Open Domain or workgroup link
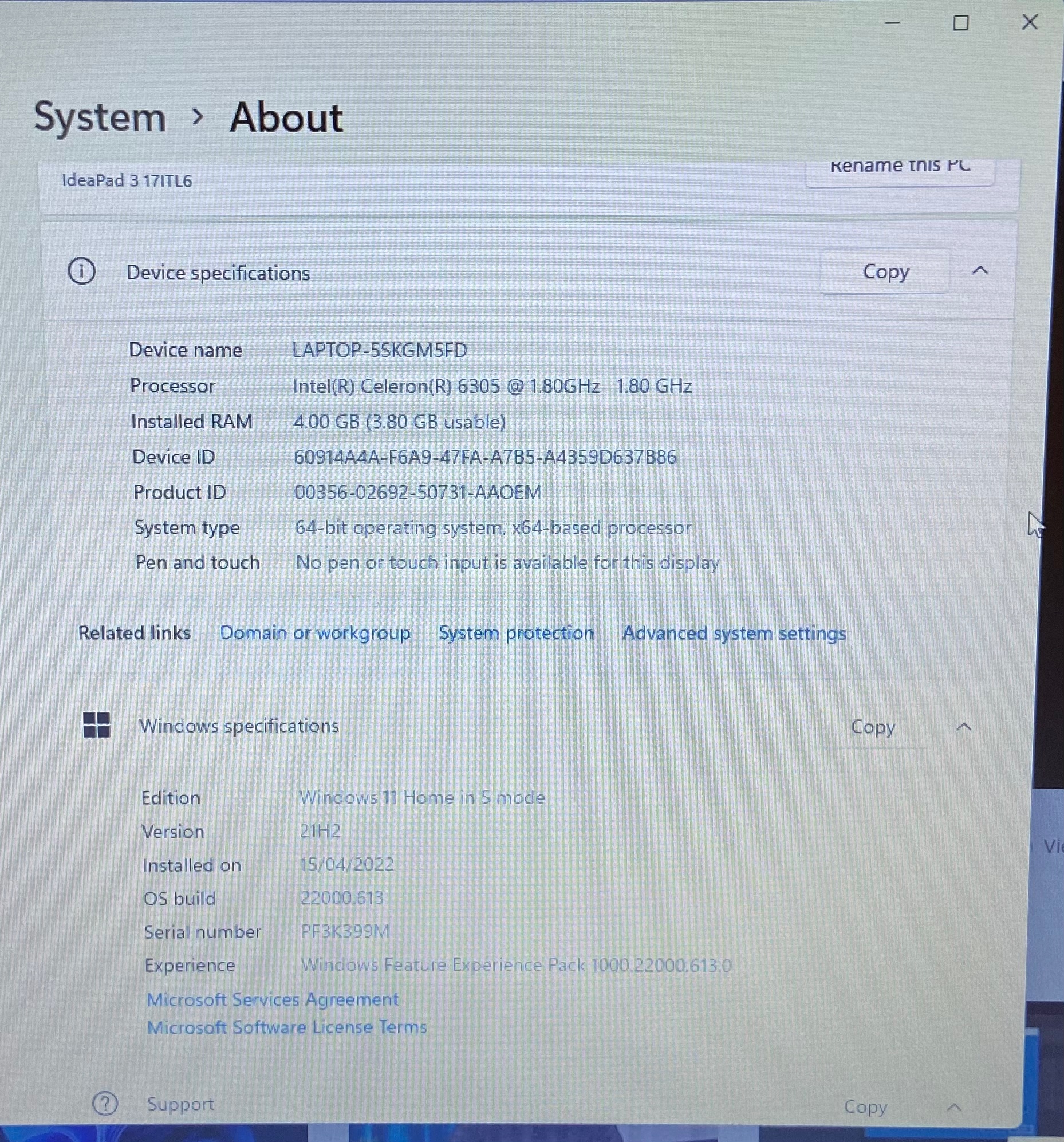 pos(315,632)
